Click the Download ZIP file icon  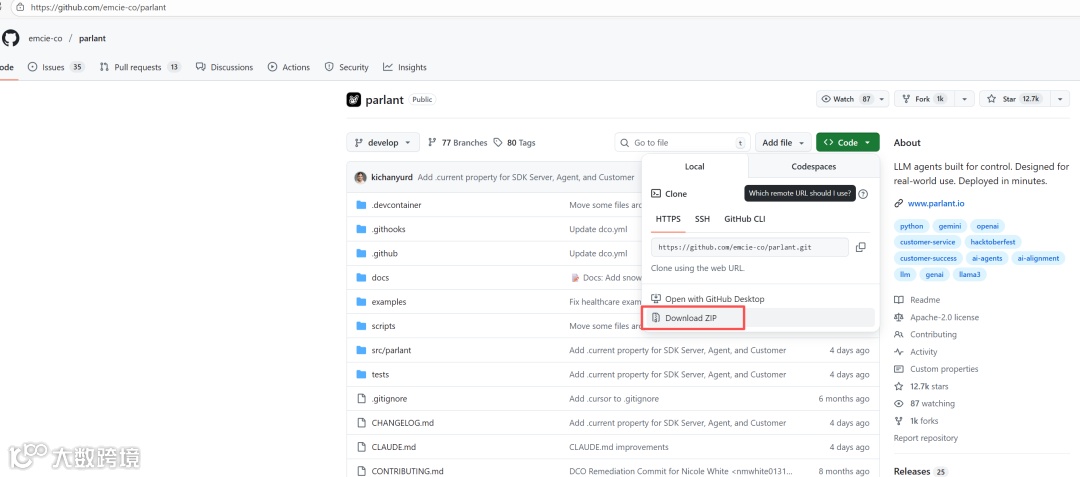coord(656,318)
